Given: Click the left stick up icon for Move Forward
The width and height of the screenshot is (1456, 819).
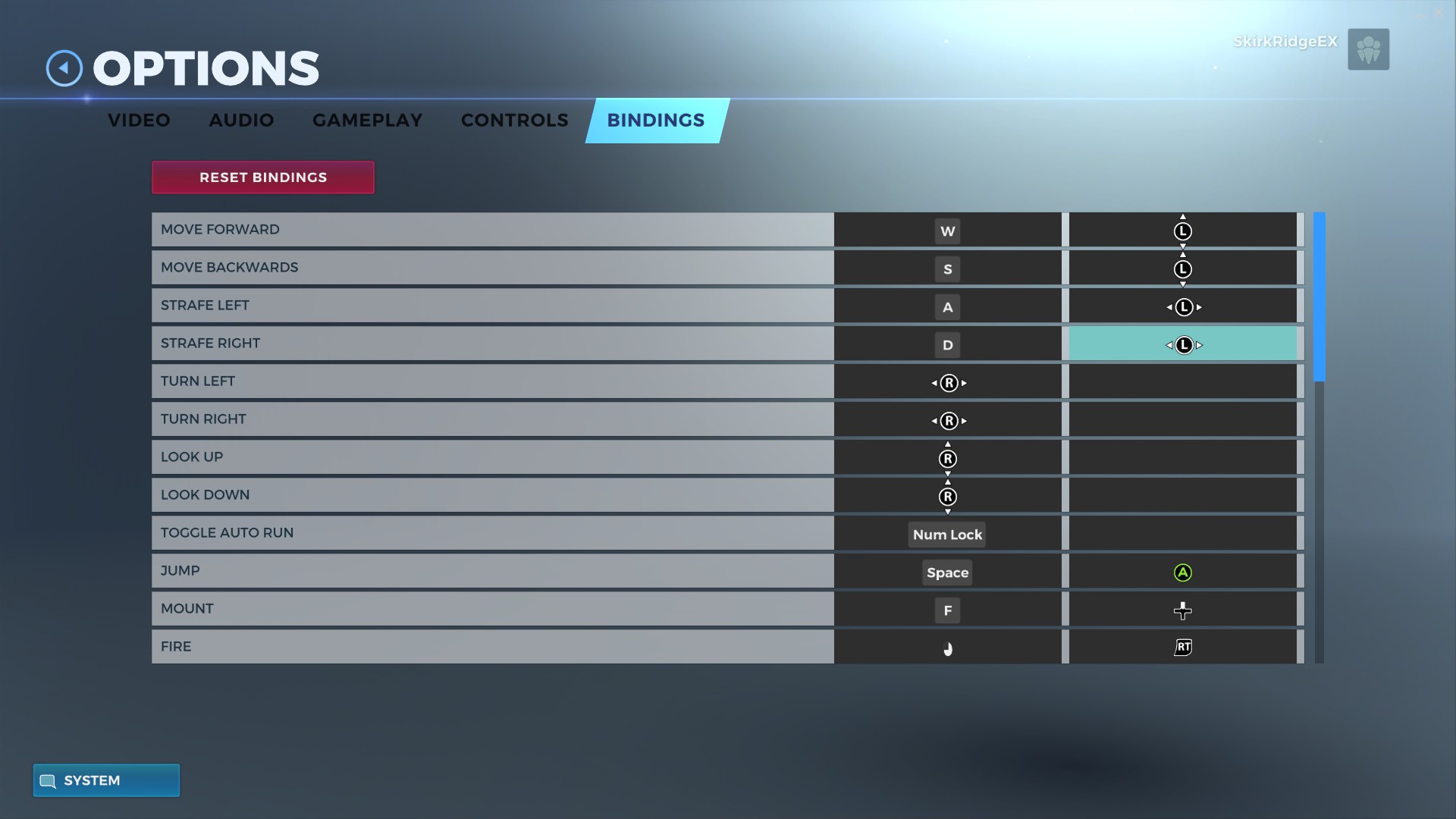Looking at the screenshot, I should 1183,230.
